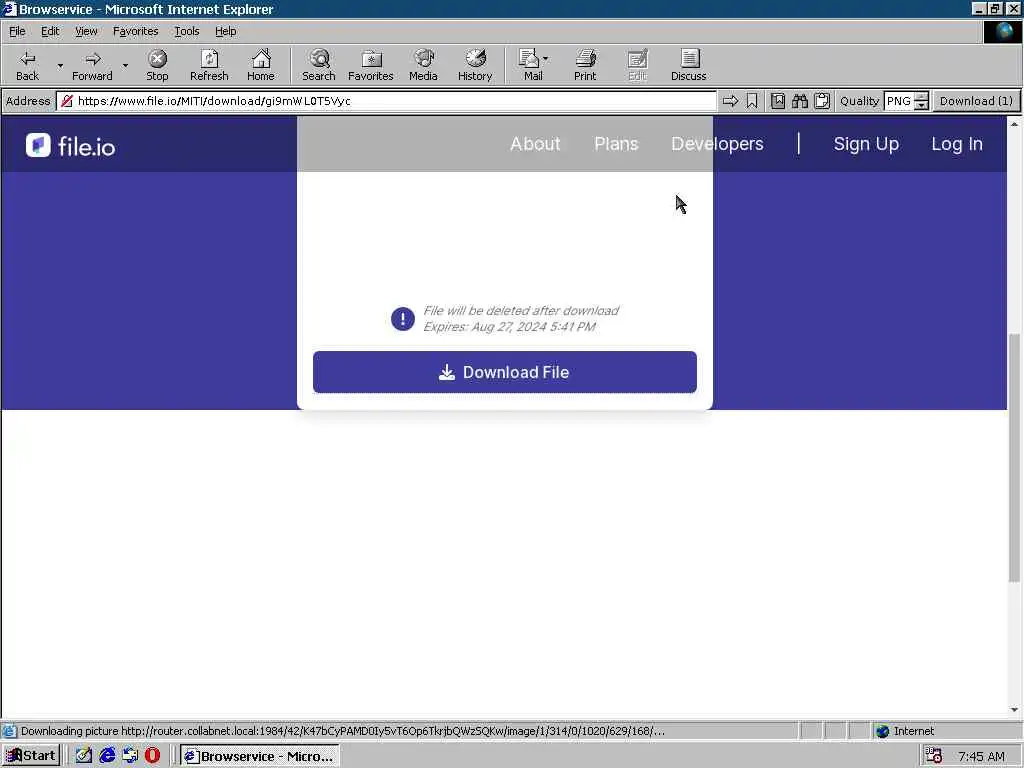Open the Search pane from the toolbar
1024x768 pixels.
(319, 65)
